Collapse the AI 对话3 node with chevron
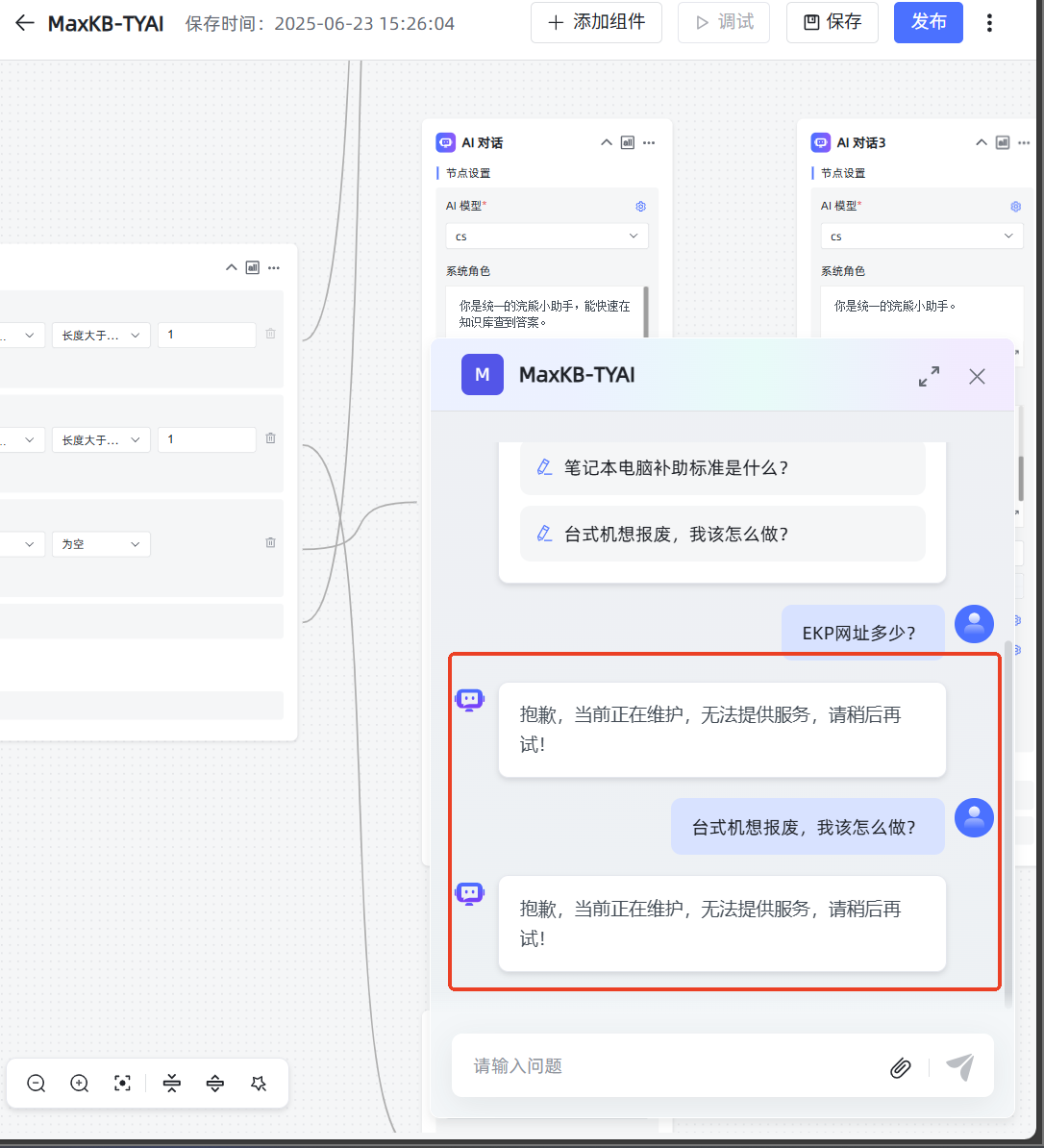Viewport: 1044px width, 1148px height. (982, 142)
